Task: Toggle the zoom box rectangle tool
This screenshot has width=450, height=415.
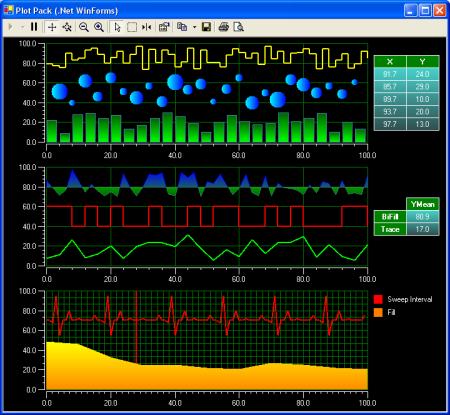Action: pos(132,27)
